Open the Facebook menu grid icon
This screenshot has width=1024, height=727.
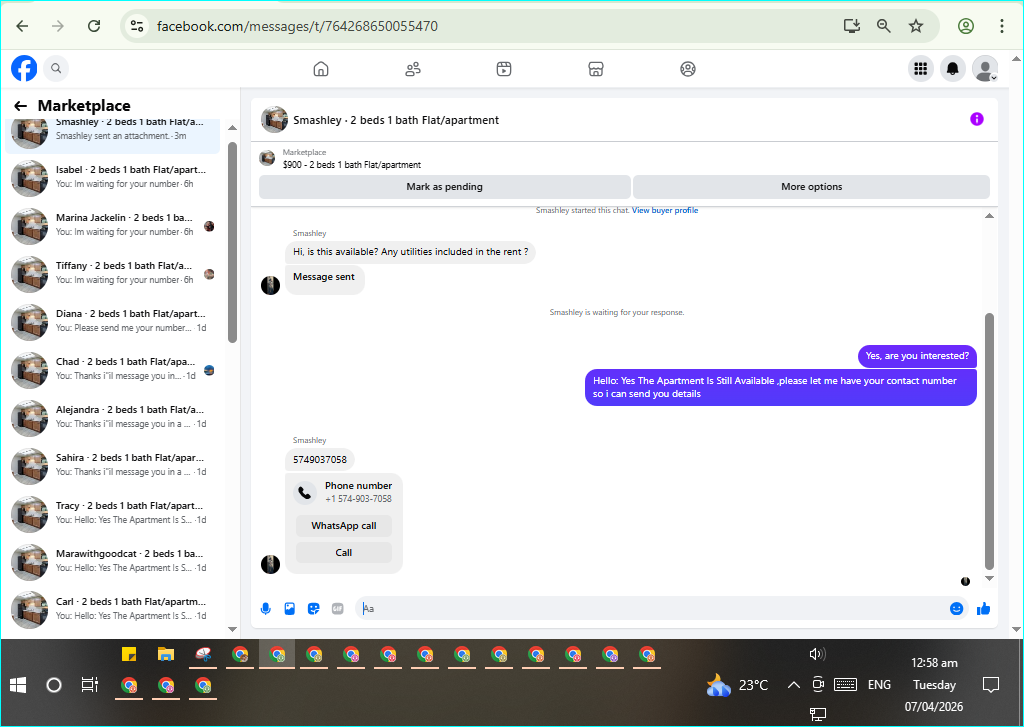[x=921, y=69]
